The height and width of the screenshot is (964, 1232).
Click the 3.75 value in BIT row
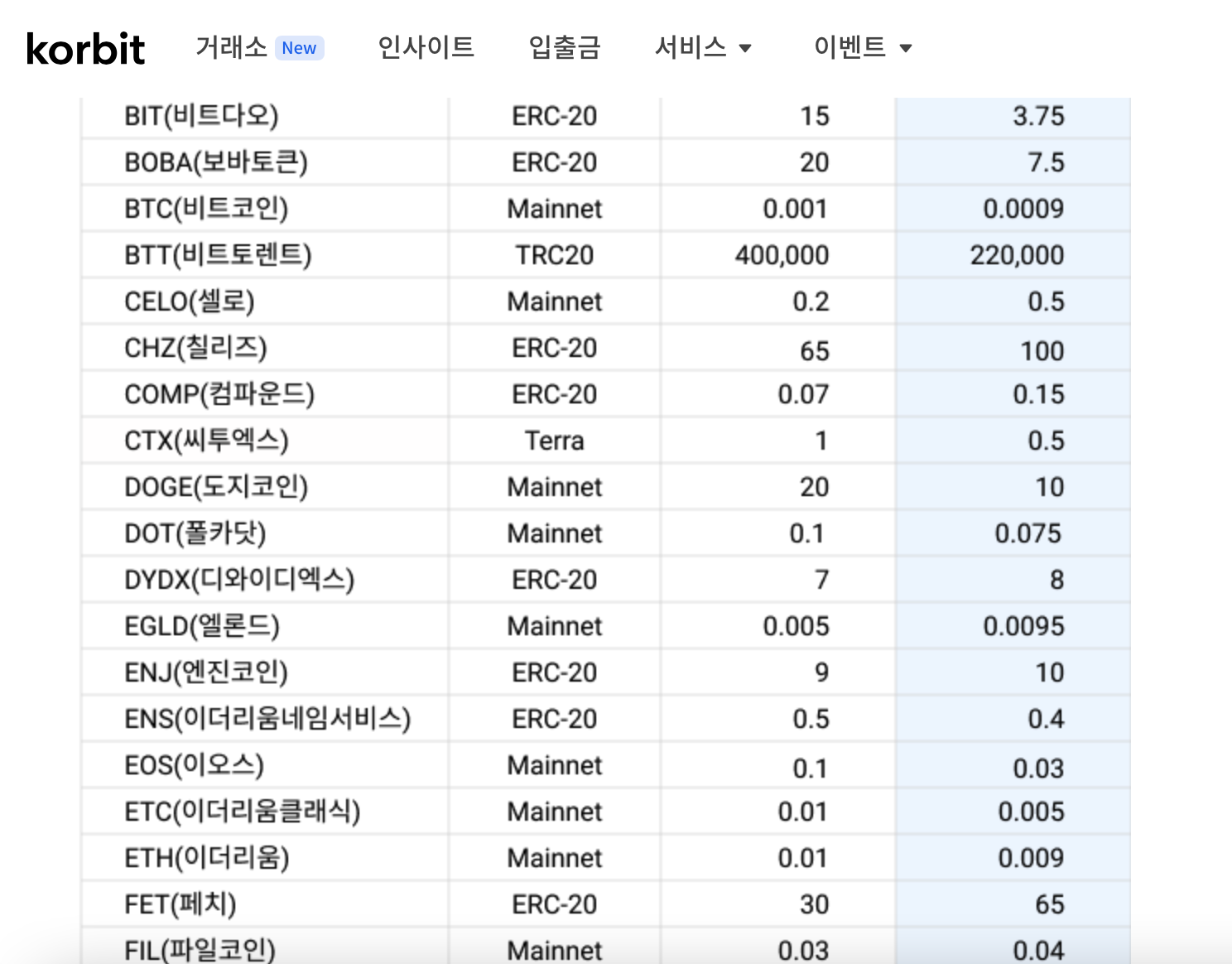click(1038, 116)
